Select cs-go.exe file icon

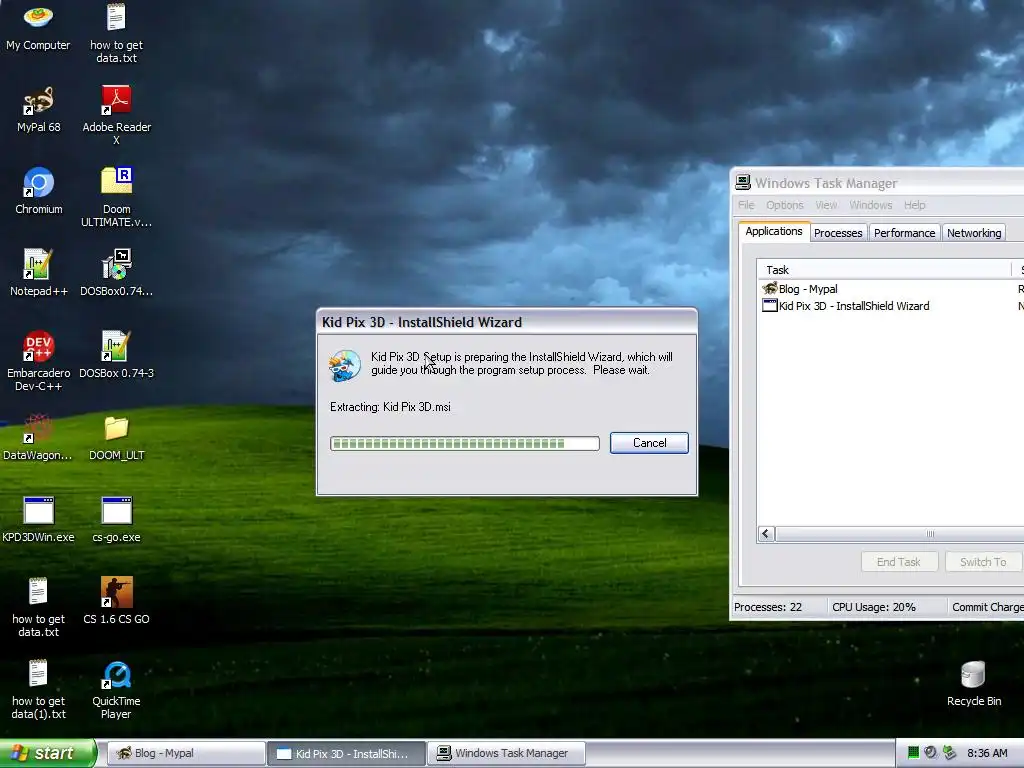coord(116,520)
